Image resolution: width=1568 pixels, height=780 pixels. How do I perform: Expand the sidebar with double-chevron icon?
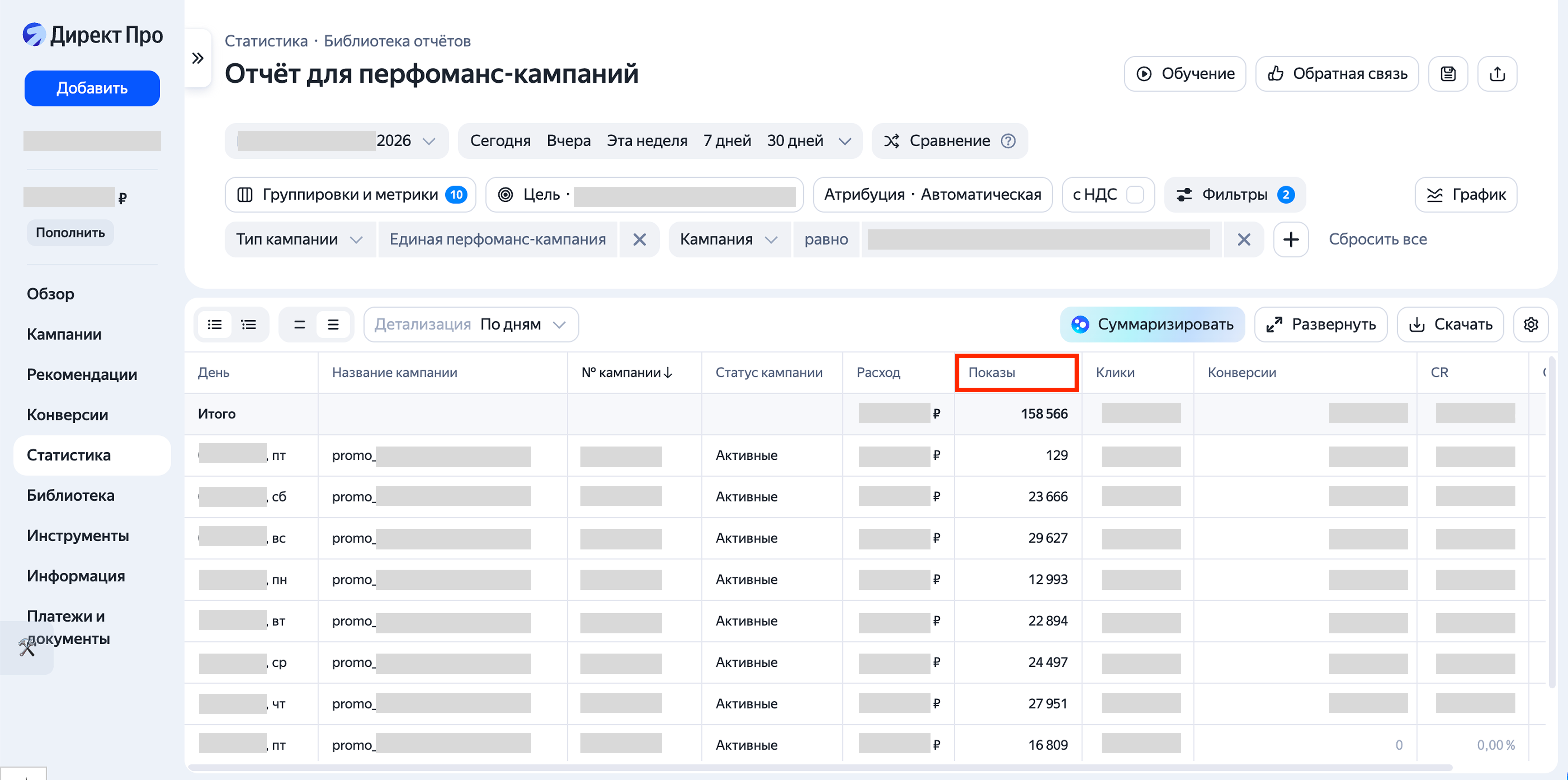tap(198, 58)
